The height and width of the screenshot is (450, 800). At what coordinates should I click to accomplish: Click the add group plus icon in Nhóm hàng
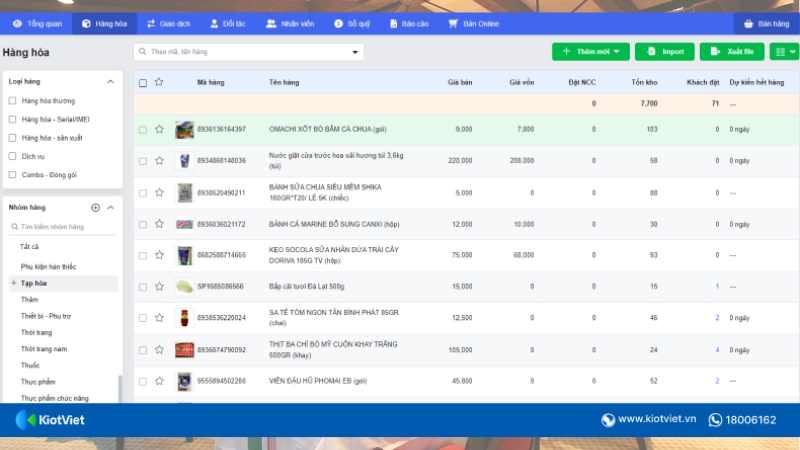coord(96,207)
